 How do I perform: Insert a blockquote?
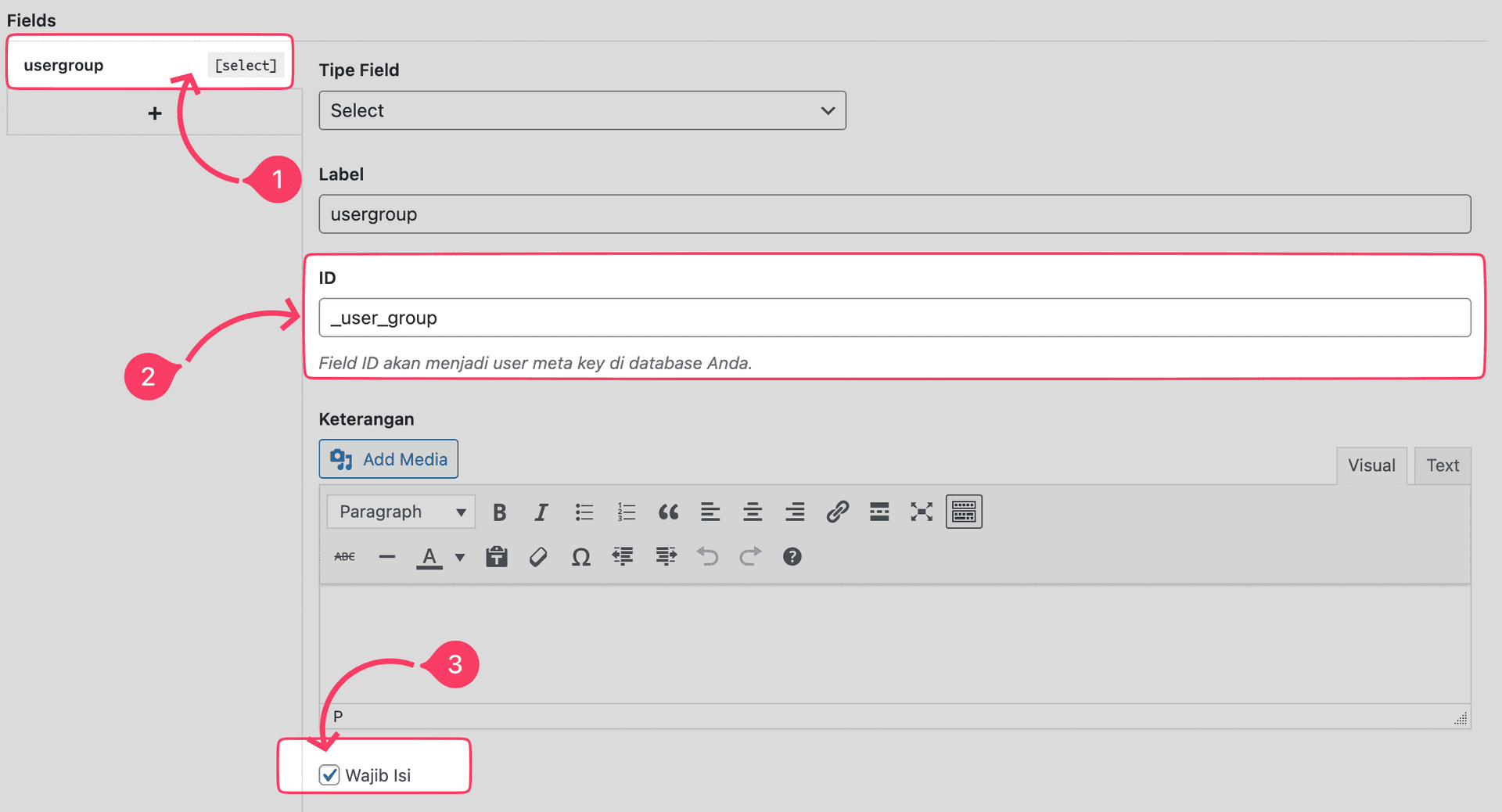tap(669, 512)
